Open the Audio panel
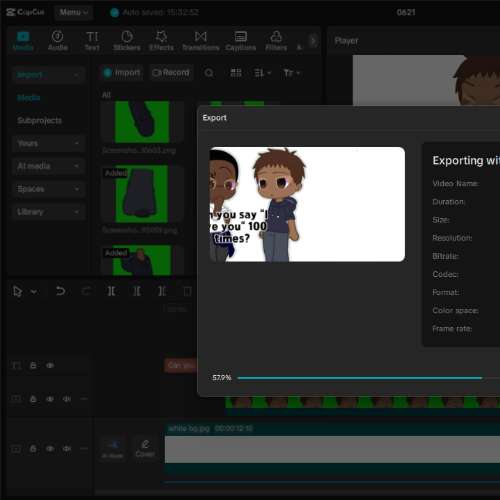The width and height of the screenshot is (500, 500). (58, 41)
